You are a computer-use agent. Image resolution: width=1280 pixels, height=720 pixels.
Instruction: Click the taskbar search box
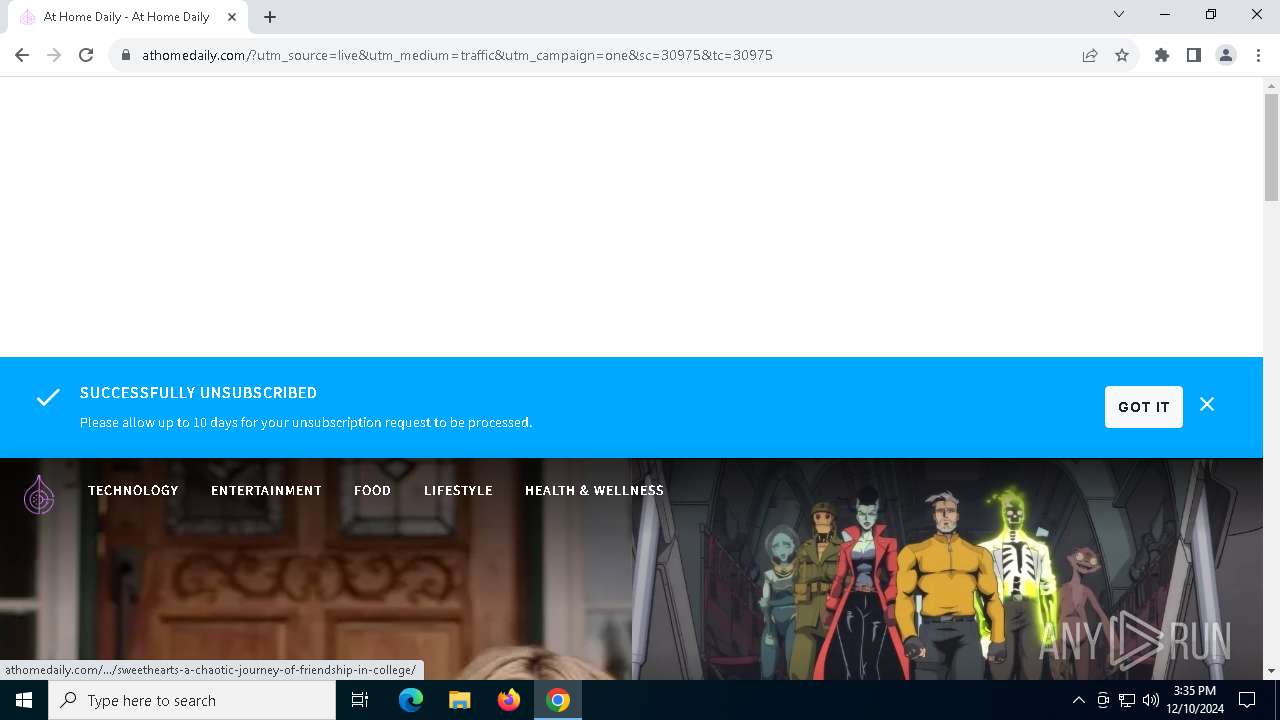(192, 700)
